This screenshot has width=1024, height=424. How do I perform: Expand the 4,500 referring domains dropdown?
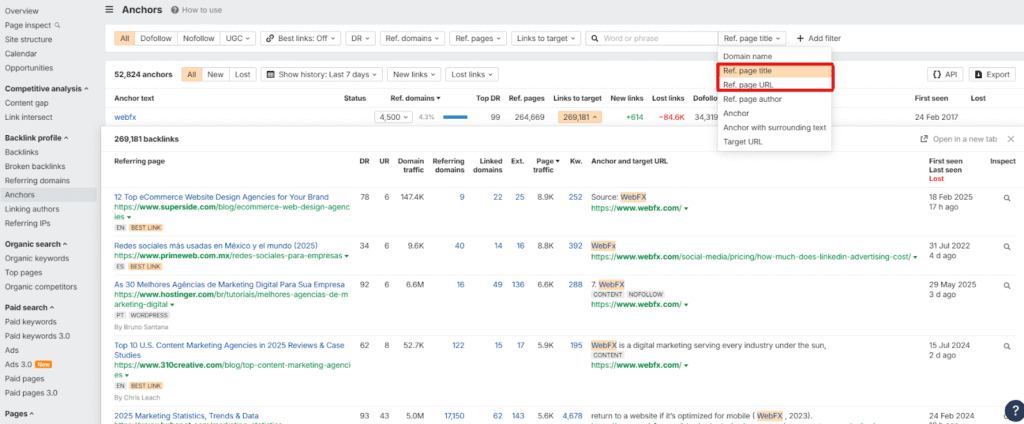click(x=393, y=117)
